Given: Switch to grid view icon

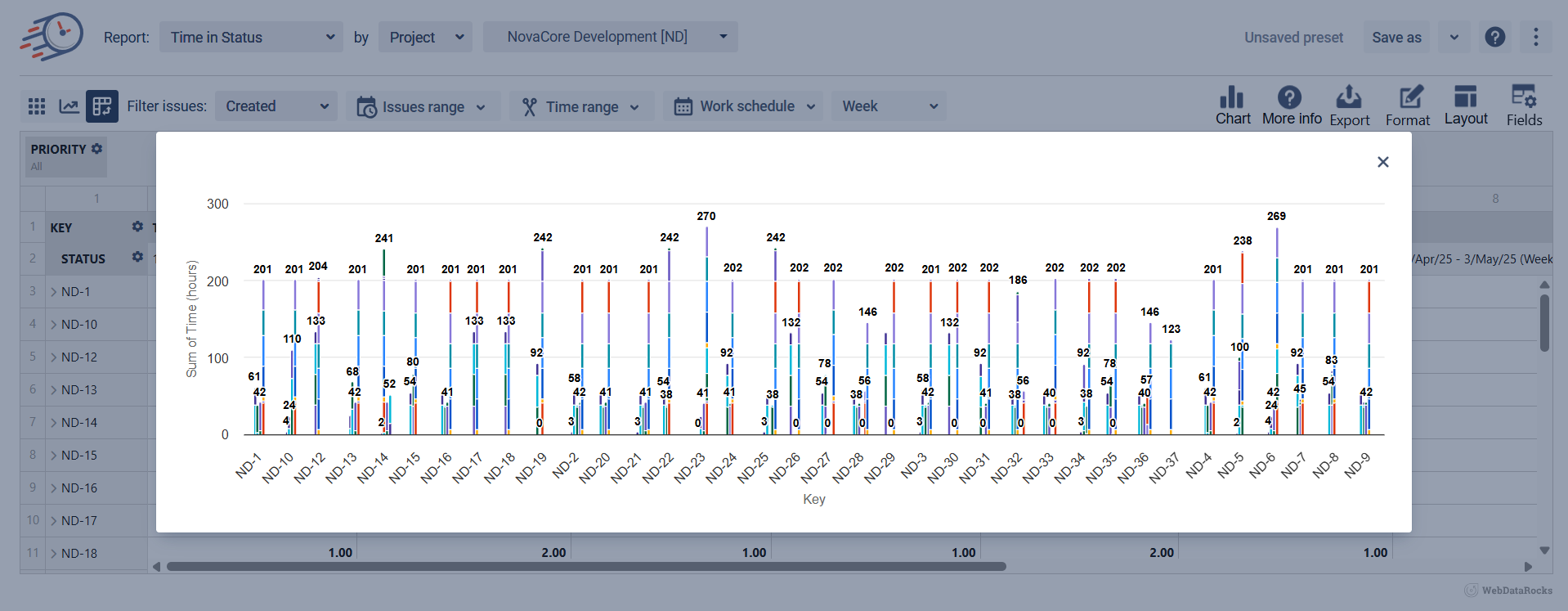Looking at the screenshot, I should pyautogui.click(x=37, y=106).
